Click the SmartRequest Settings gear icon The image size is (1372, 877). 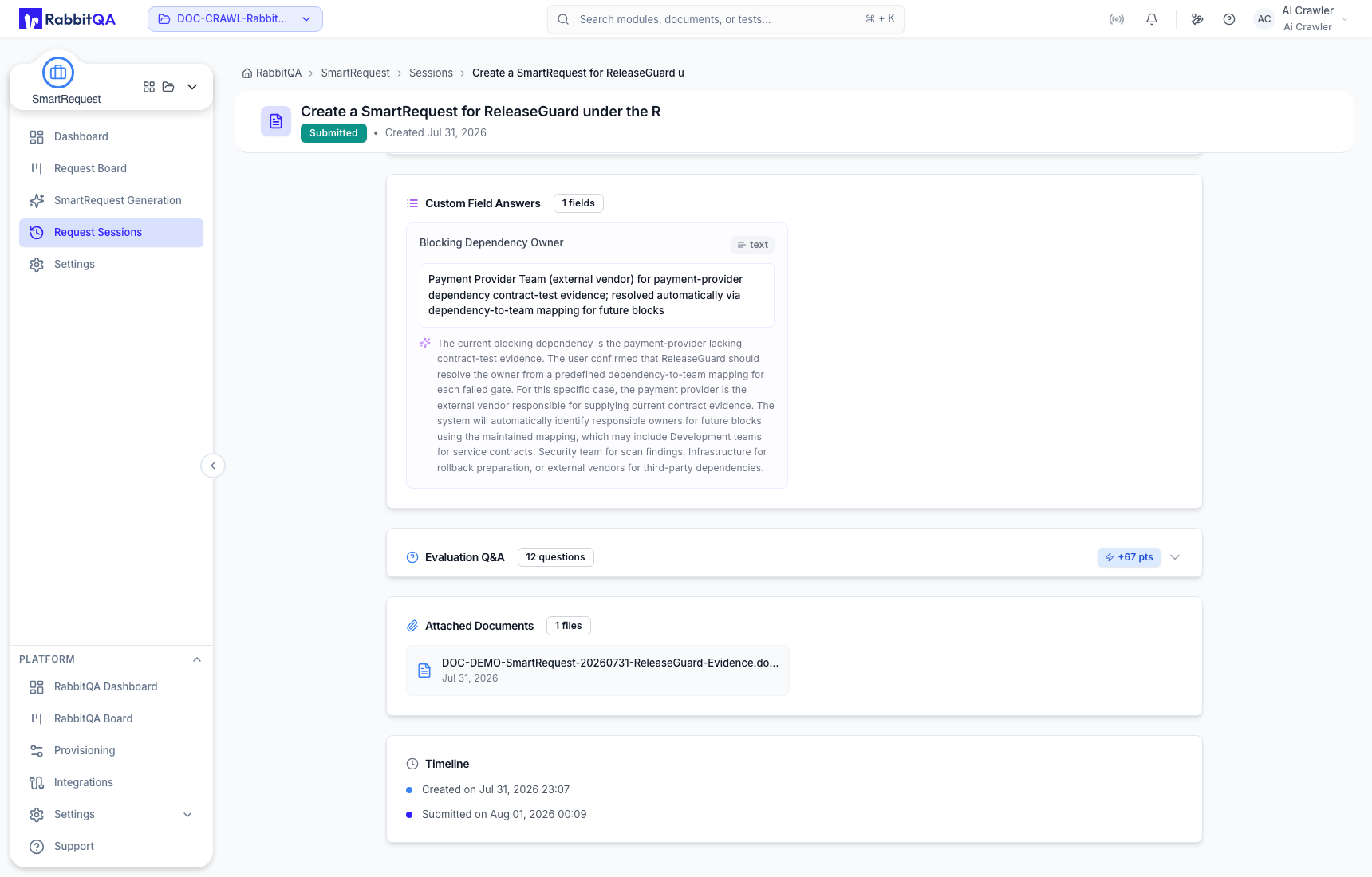[x=37, y=265]
